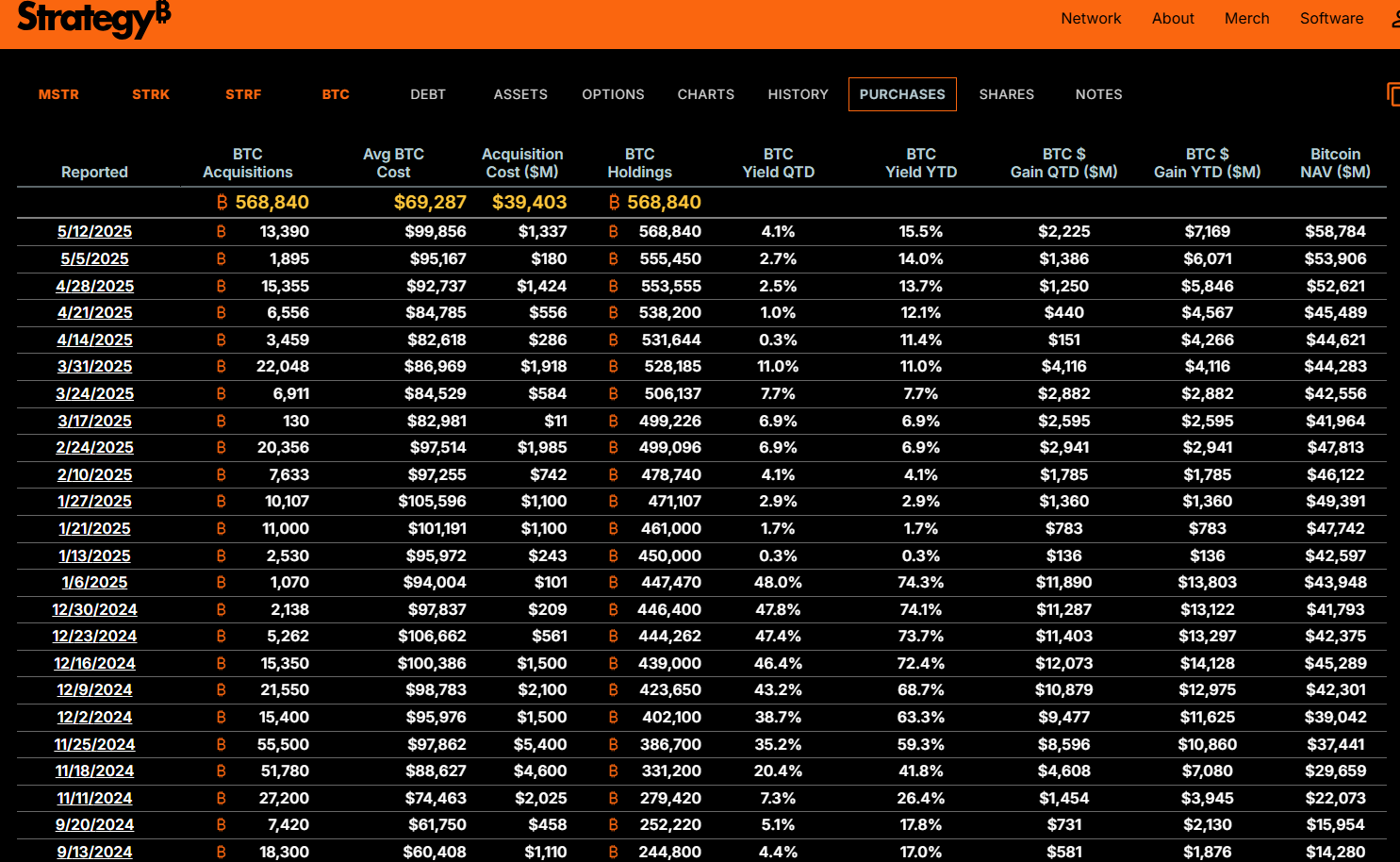This screenshot has width=1400, height=862.
Task: Open the BTC tab
Action: pyautogui.click(x=336, y=94)
